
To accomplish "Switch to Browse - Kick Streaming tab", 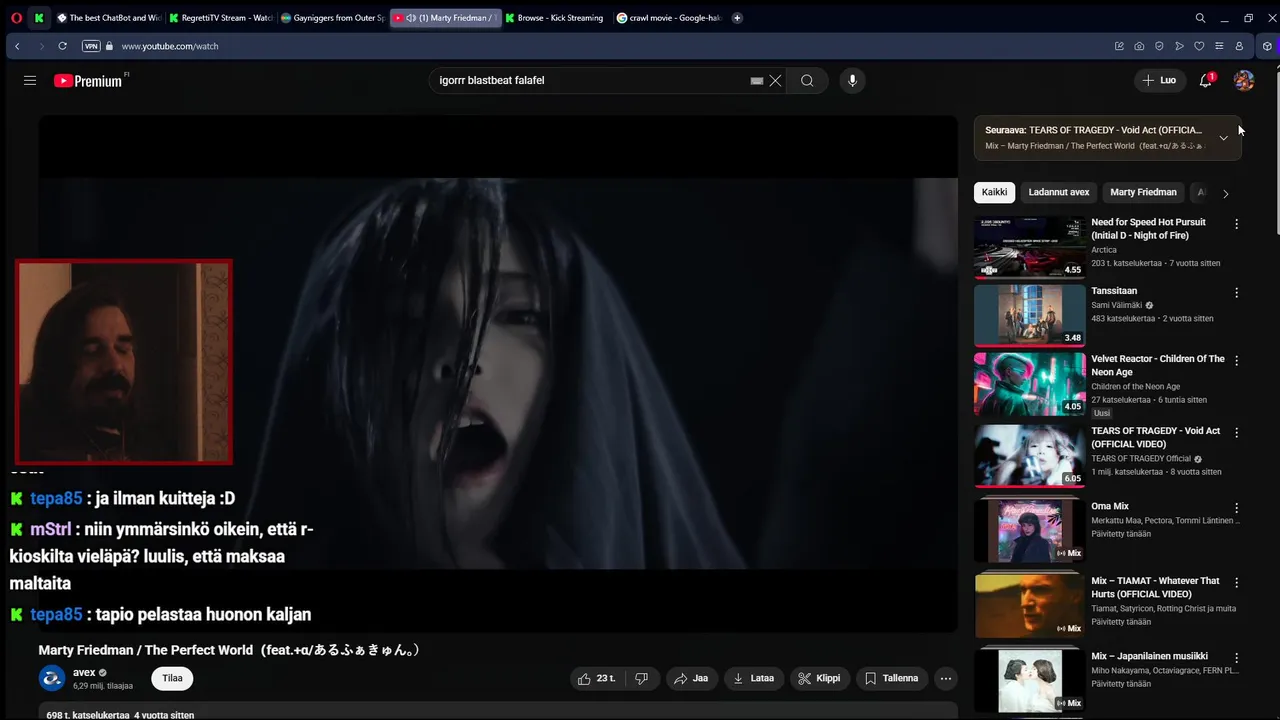I will tap(555, 18).
